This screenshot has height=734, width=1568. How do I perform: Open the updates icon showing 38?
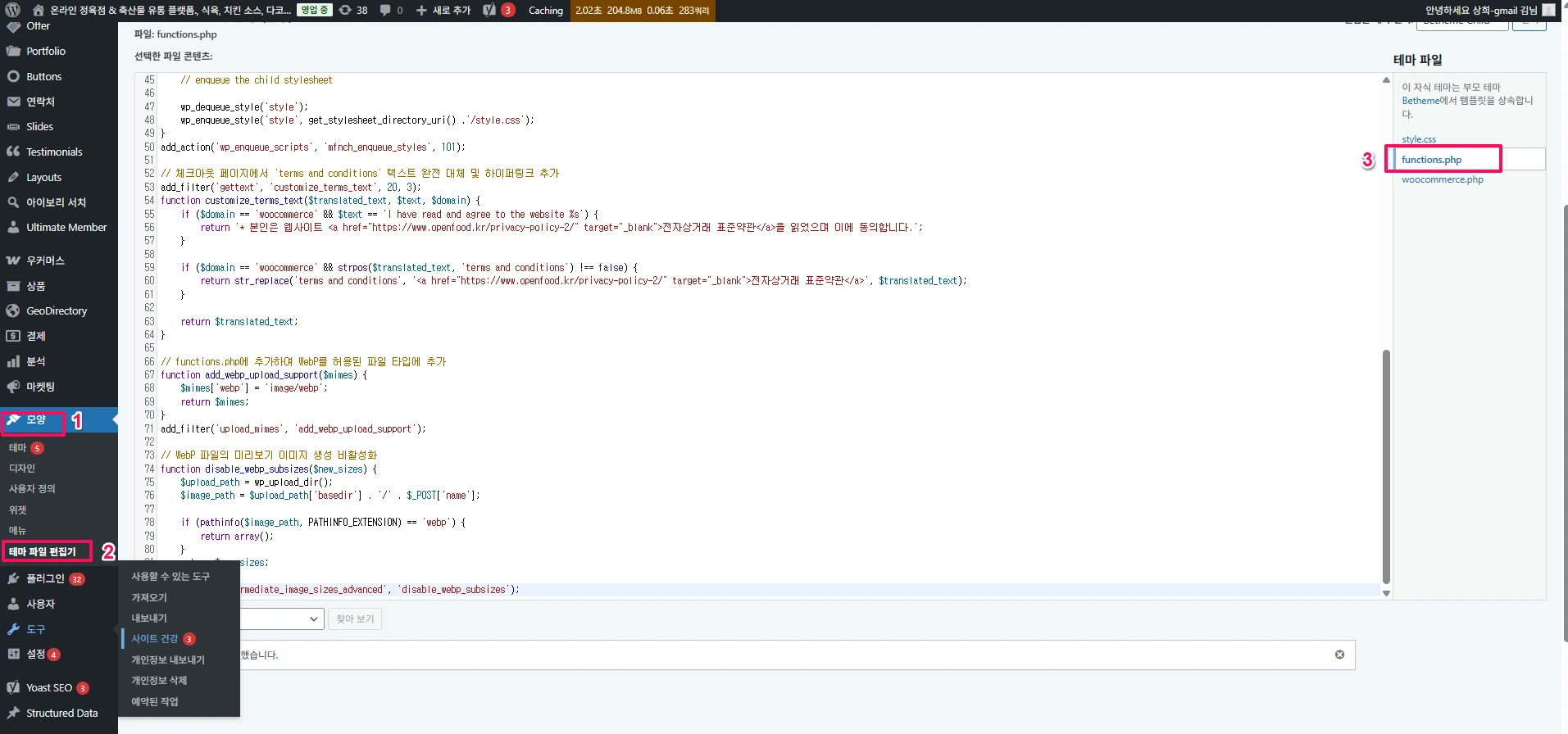click(353, 10)
